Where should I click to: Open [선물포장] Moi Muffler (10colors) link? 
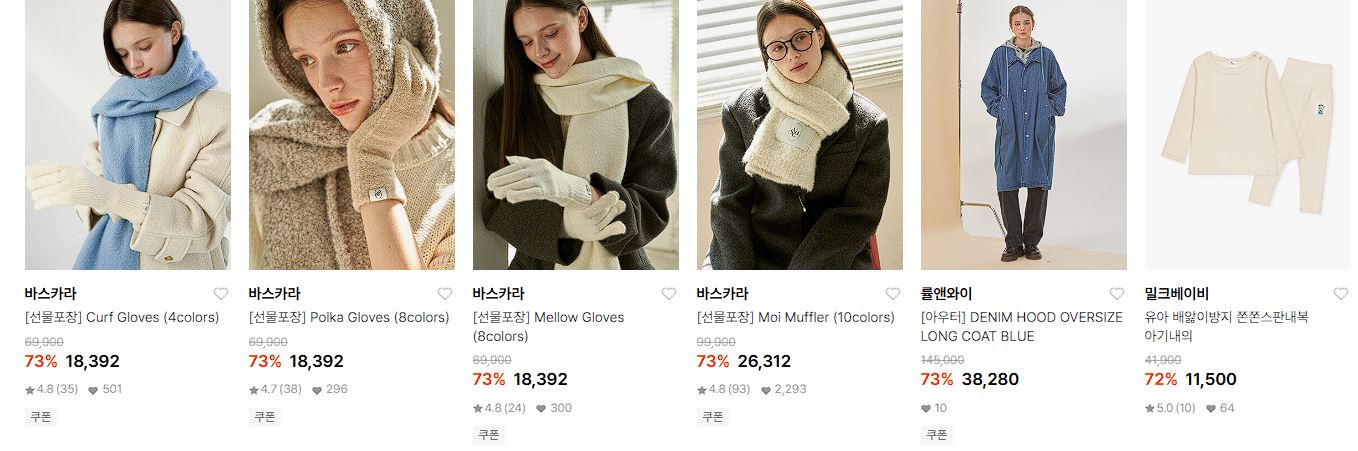point(796,317)
